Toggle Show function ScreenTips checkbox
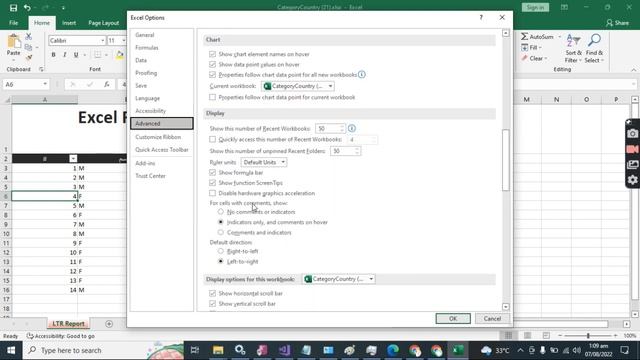Image resolution: width=640 pixels, height=360 pixels. 212,183
